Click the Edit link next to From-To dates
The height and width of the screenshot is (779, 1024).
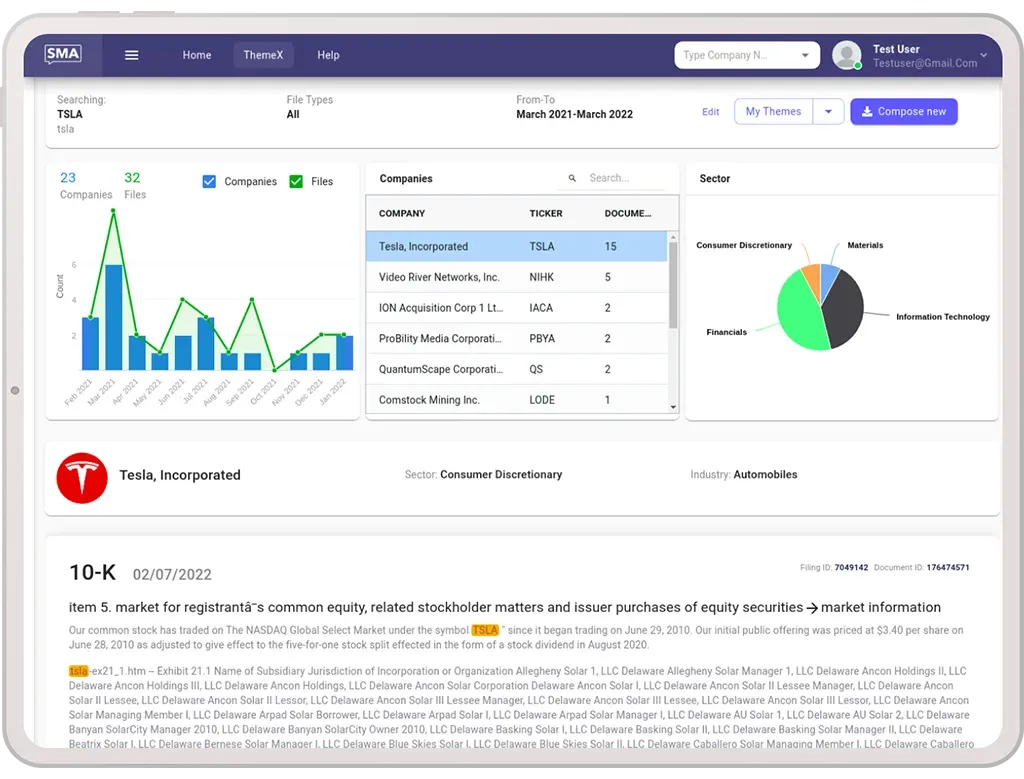coord(710,112)
